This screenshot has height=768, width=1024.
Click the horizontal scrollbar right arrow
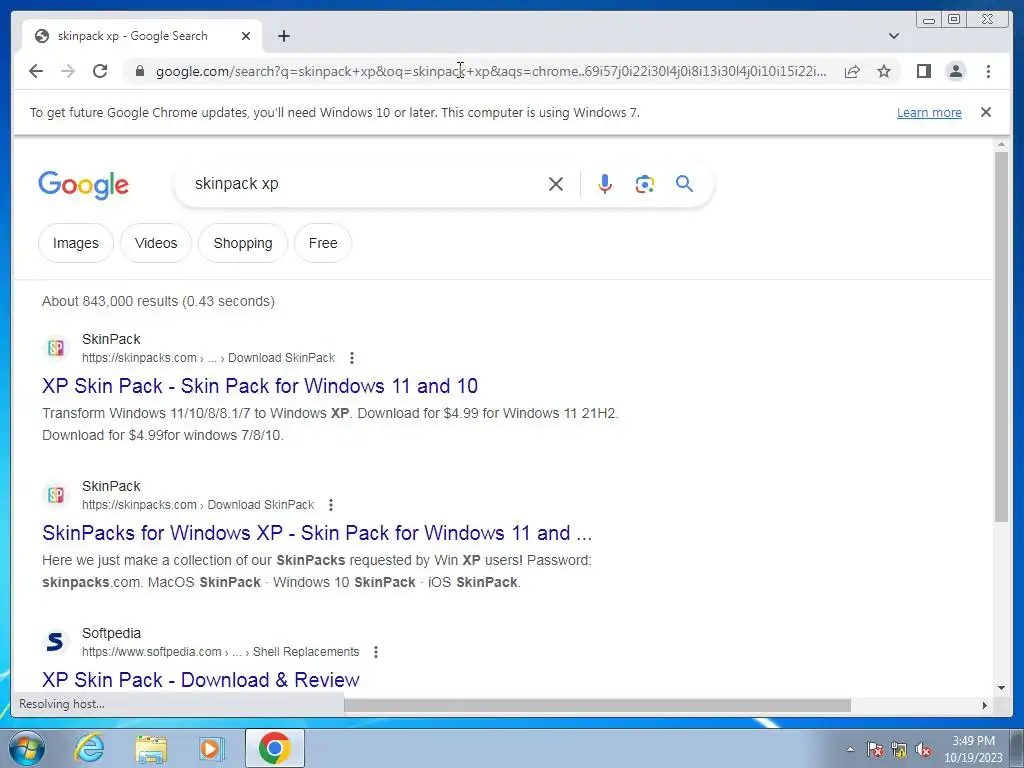985,705
